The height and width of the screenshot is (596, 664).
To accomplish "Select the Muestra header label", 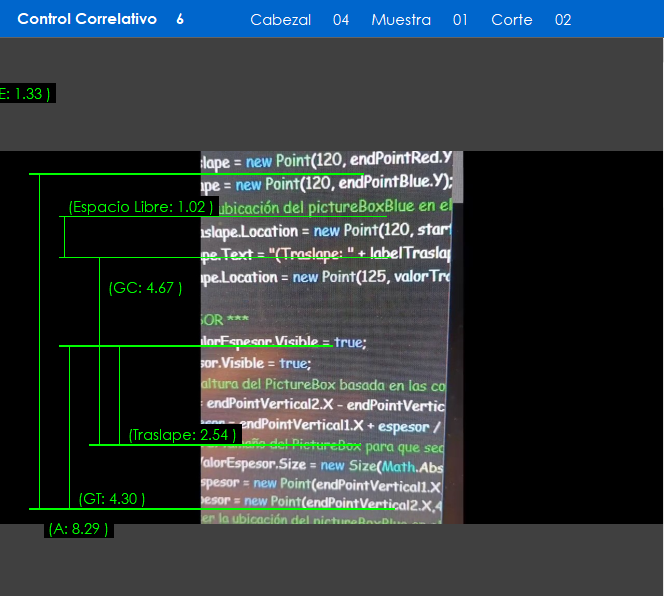I will click(401, 20).
